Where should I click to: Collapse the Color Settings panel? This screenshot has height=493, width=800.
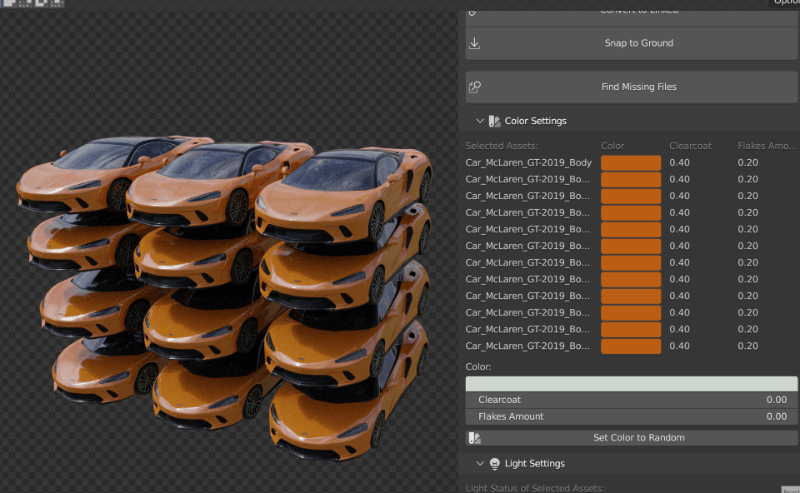480,121
